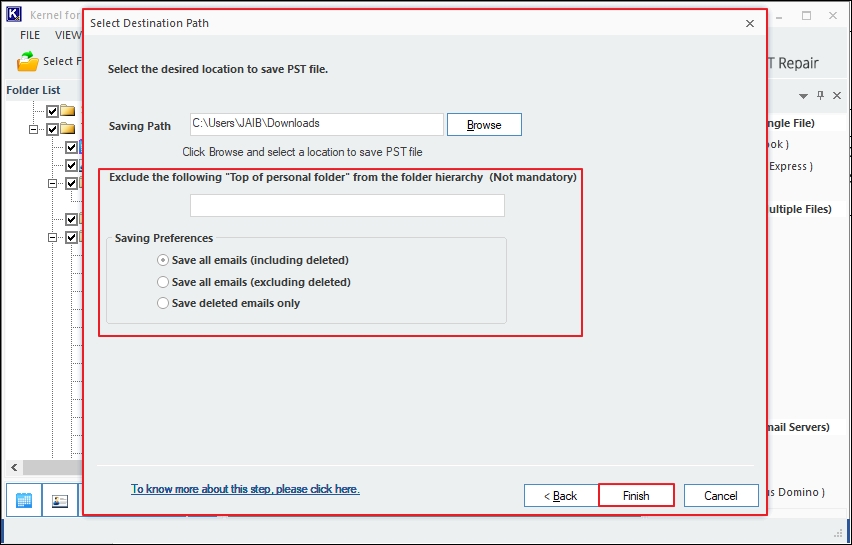Click the topmost folder icon in Folder List
This screenshot has height=545, width=852.
coord(68,111)
